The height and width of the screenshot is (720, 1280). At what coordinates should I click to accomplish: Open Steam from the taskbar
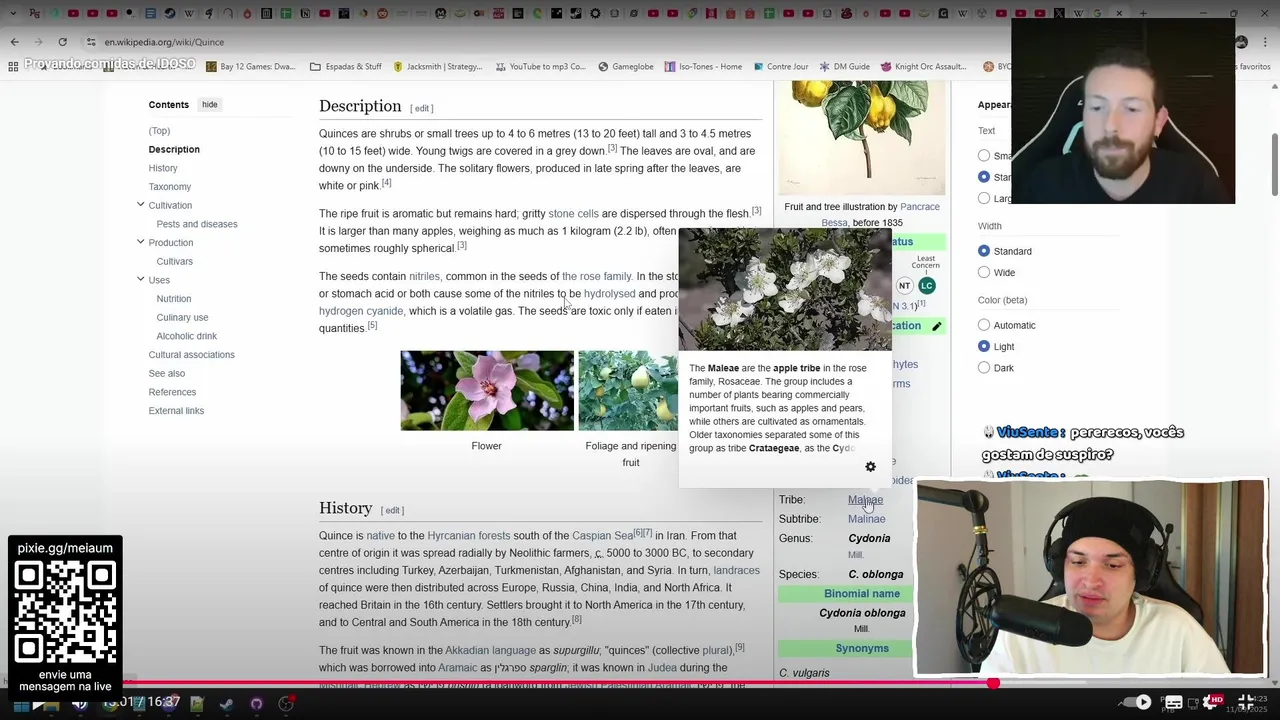tap(226, 704)
